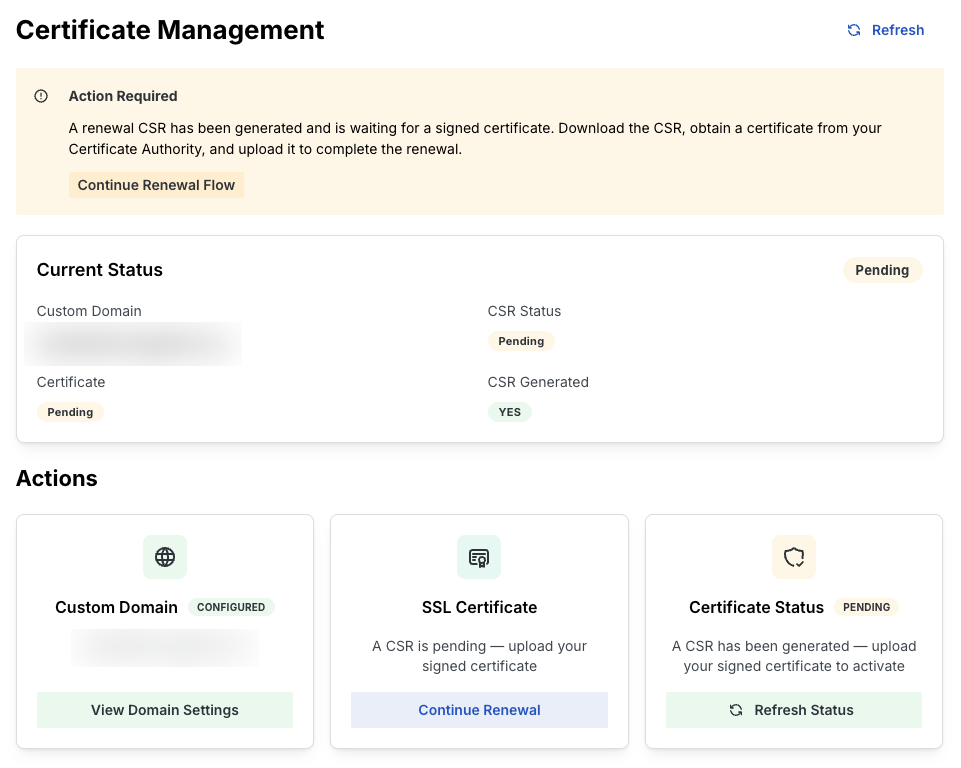Click the renewal CSR message in alert banner
The width and height of the screenshot is (961, 768).
[475, 139]
